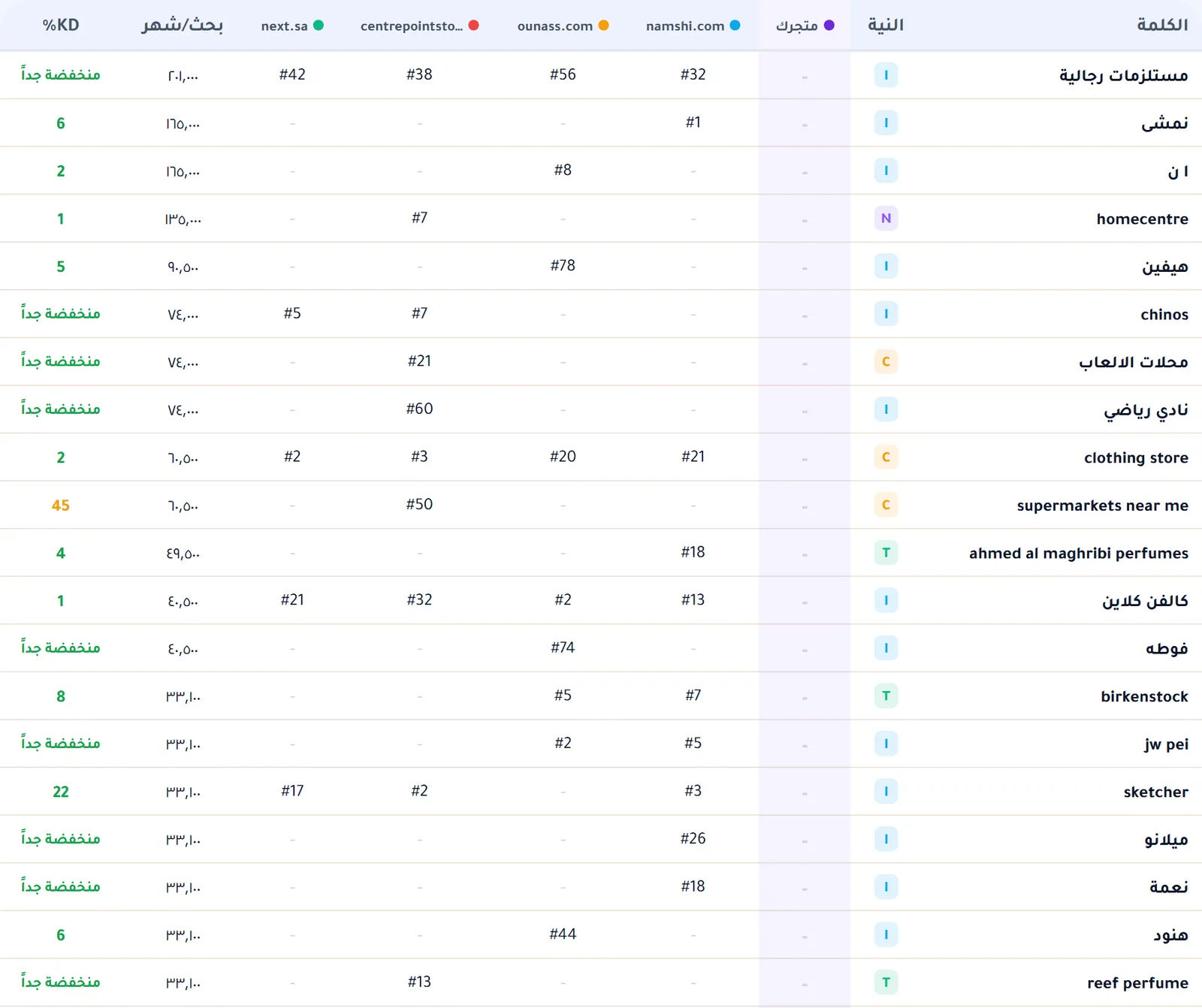Open the birkenstock keyword
Image resolution: width=1202 pixels, height=1008 pixels.
[x=1145, y=696]
